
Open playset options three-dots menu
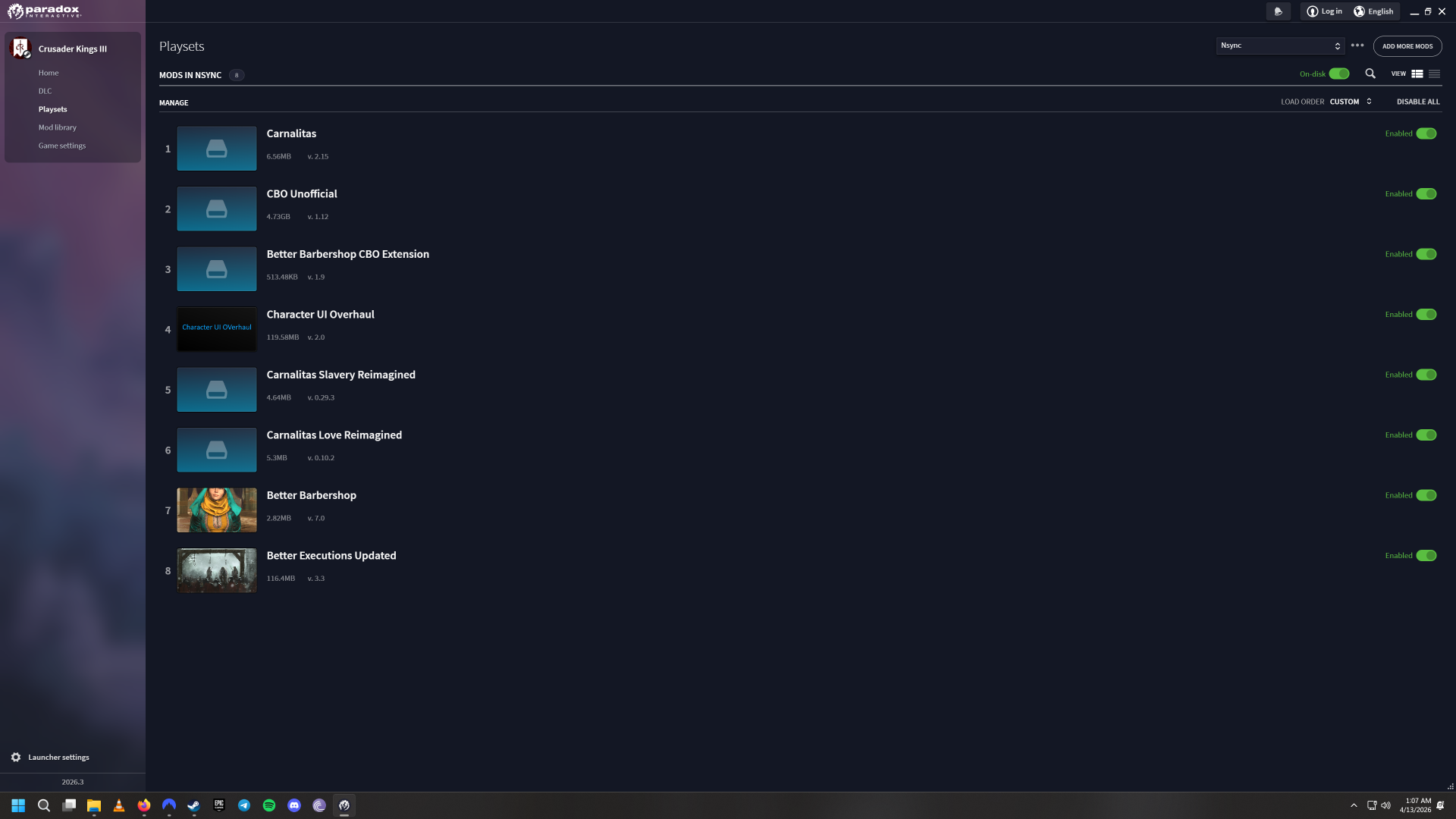[1357, 45]
